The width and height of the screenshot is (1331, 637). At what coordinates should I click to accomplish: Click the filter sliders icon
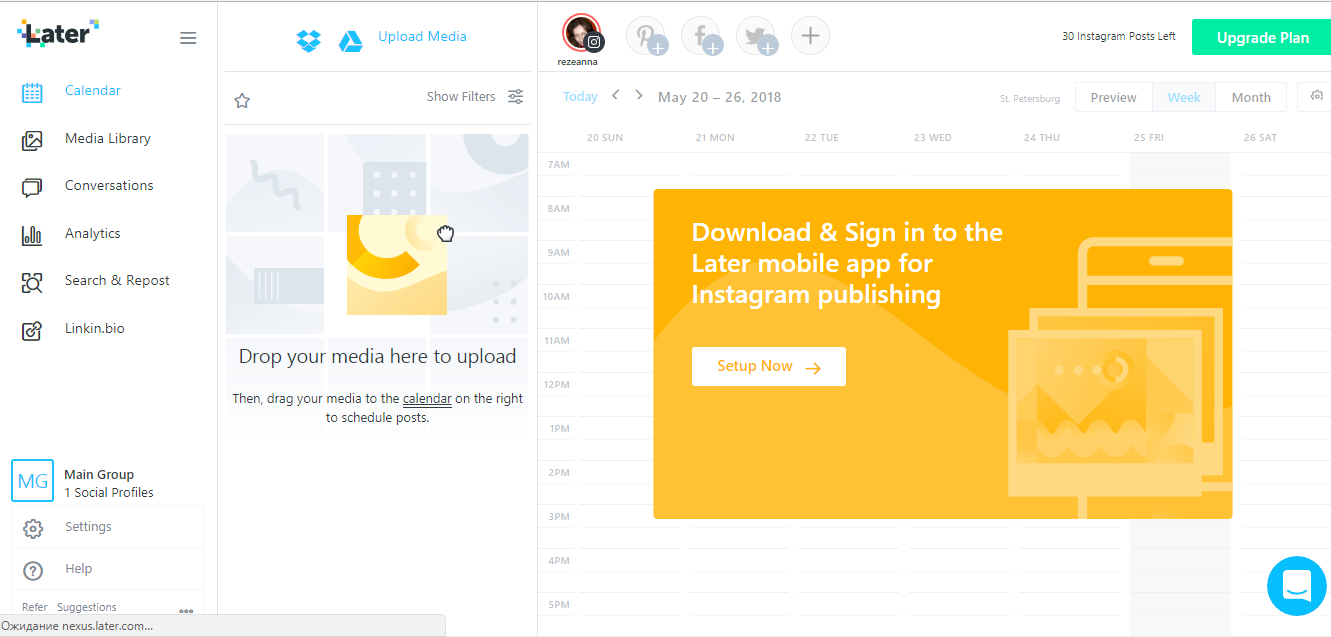coord(516,97)
